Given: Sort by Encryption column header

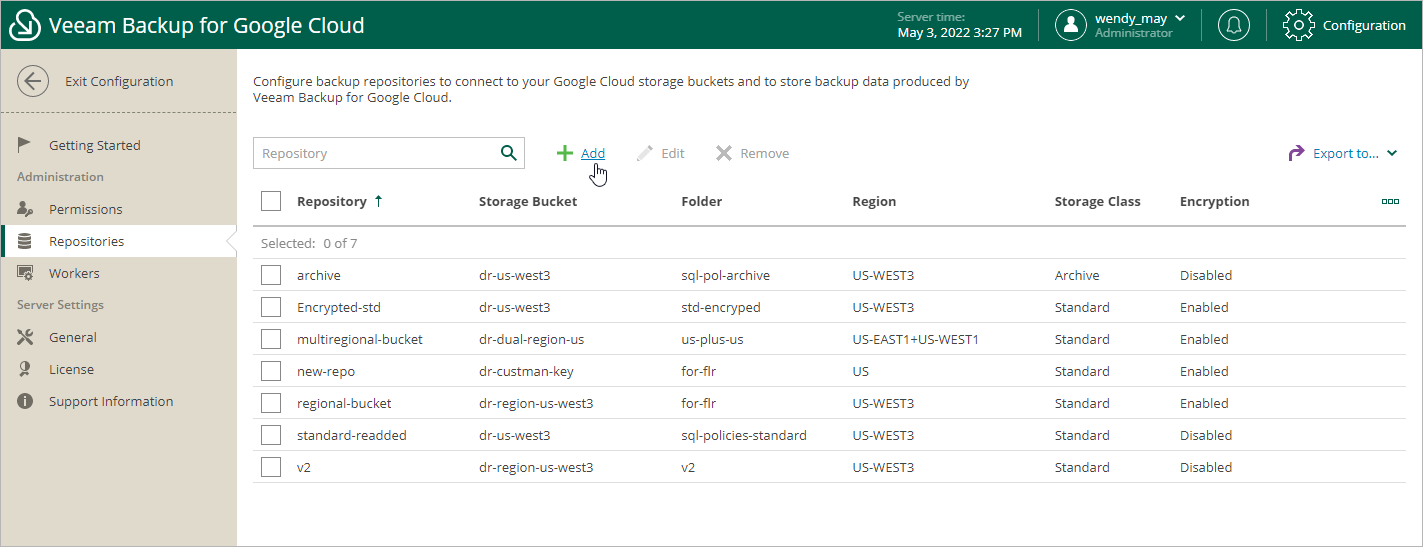Looking at the screenshot, I should [x=1214, y=201].
